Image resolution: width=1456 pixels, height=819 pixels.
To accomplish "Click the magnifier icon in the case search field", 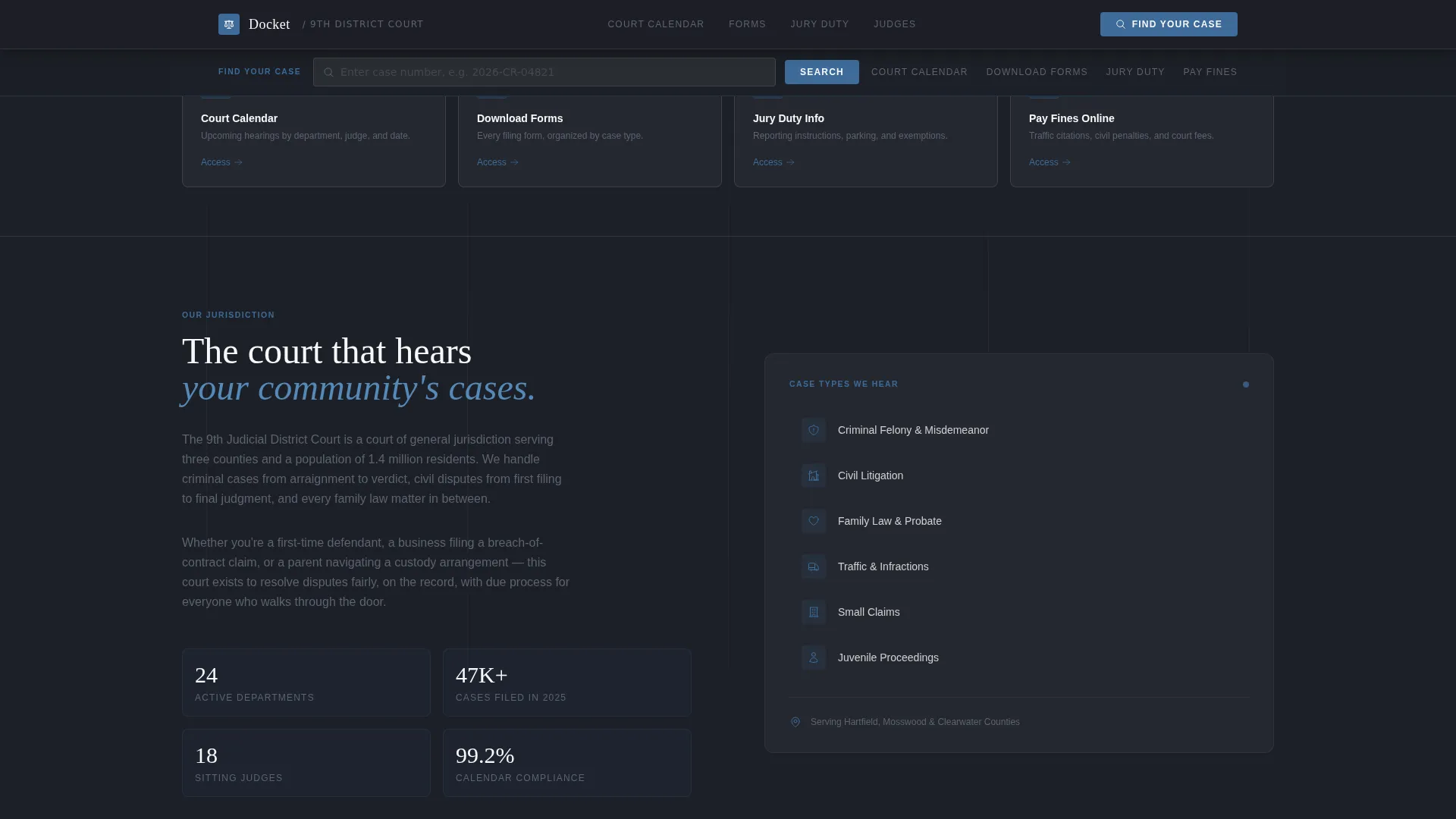I will (328, 73).
